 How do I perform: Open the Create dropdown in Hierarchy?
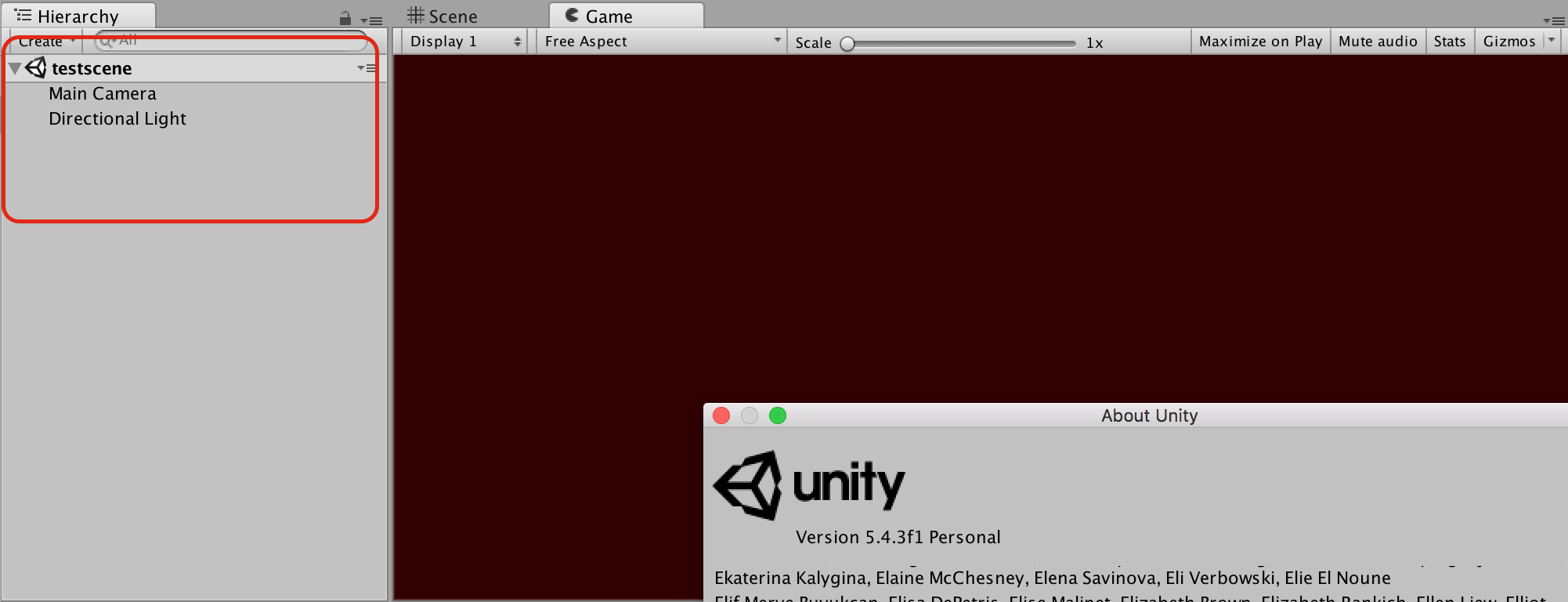tap(47, 41)
